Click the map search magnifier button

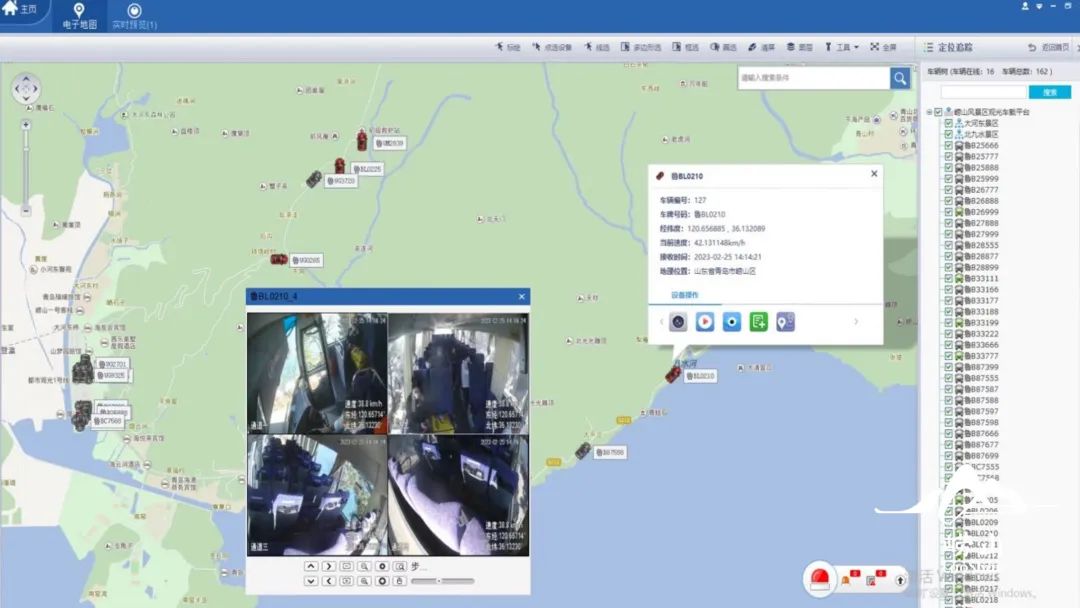pyautogui.click(x=900, y=78)
